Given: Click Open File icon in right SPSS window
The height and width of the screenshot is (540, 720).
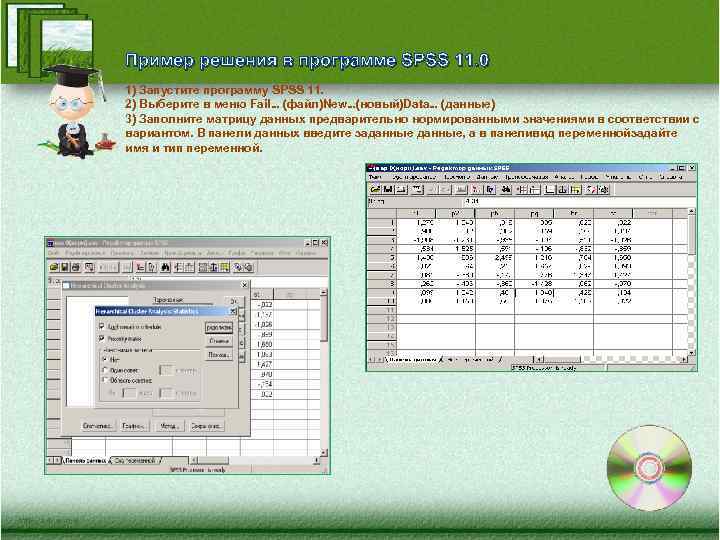Looking at the screenshot, I should (x=375, y=189).
